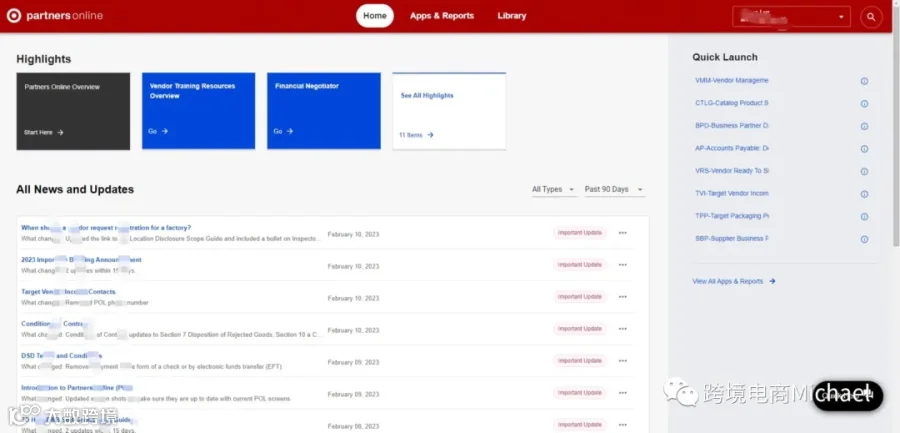Open Vendor Training Resources Overview card
The width and height of the screenshot is (900, 433).
click(x=199, y=111)
